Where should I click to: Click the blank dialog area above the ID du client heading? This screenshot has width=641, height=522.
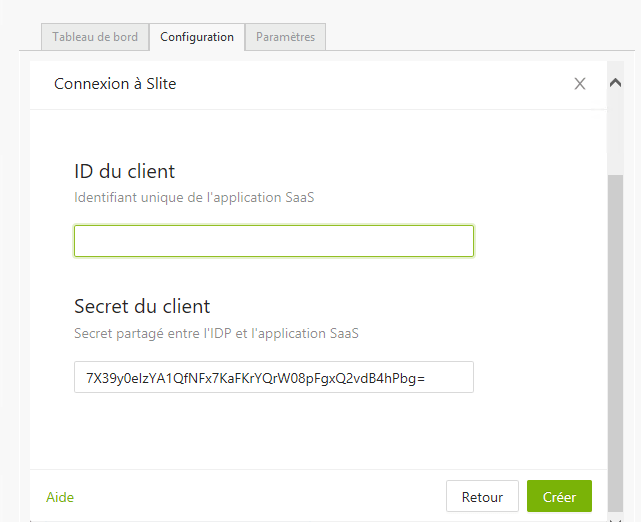tap(319, 135)
